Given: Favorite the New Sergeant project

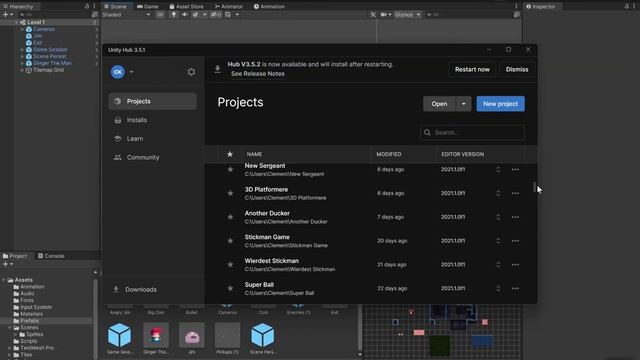Looking at the screenshot, I should pos(230,169).
